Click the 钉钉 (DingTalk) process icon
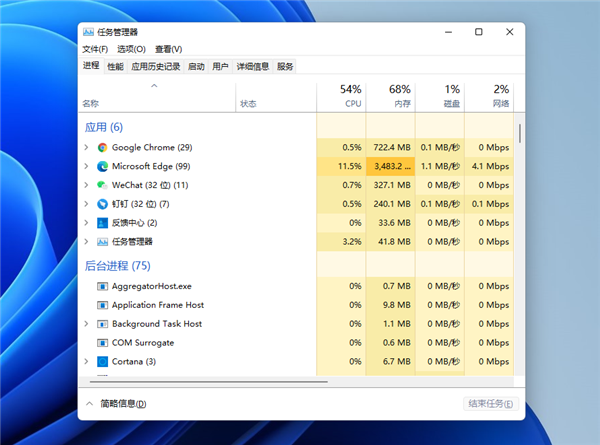Screen dimensions: 600x445 click(102, 204)
